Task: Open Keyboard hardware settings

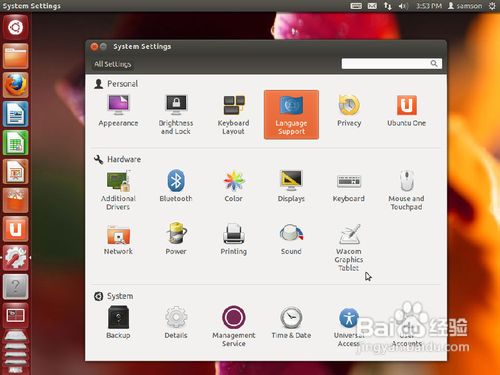Action: coord(349,188)
